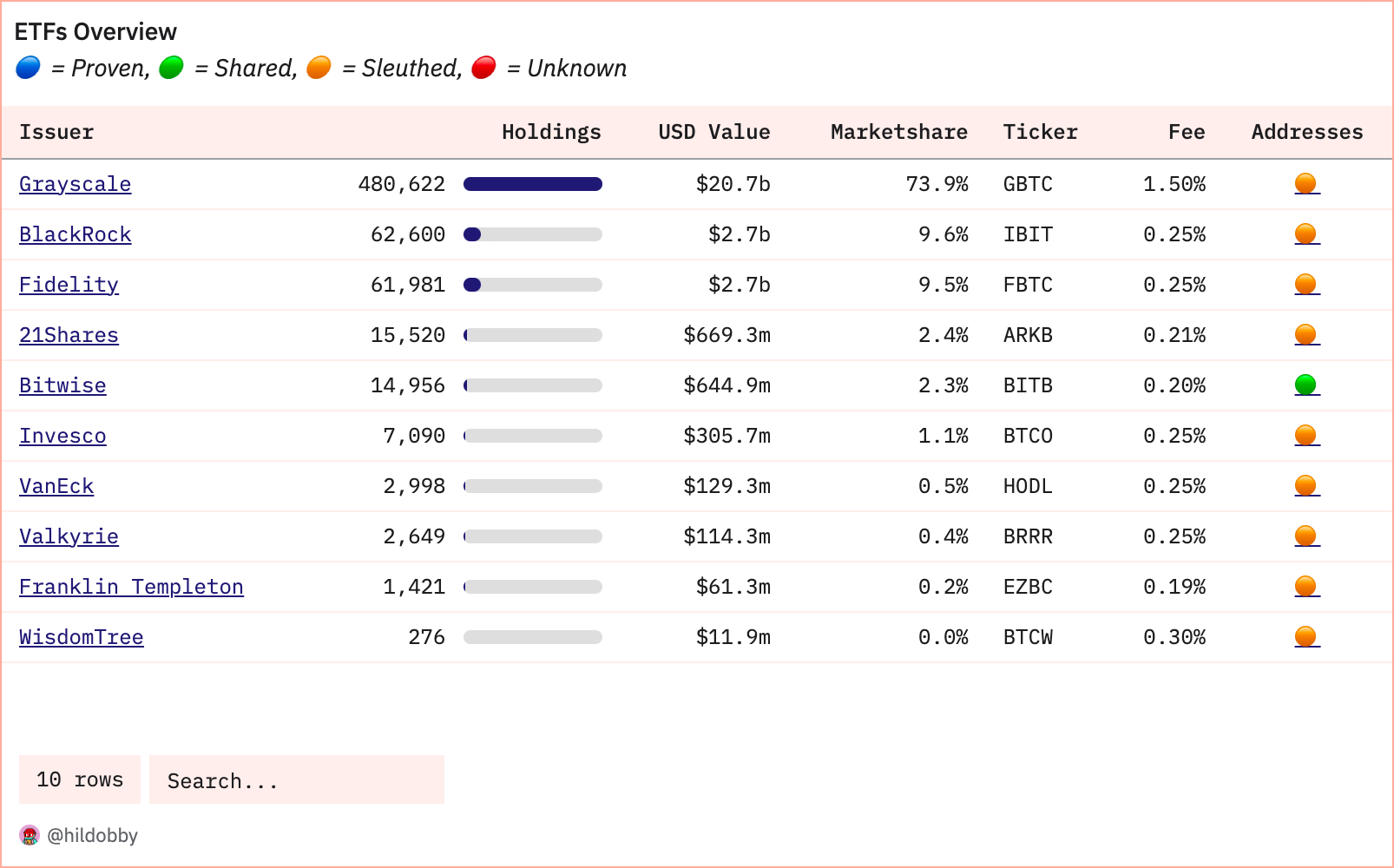The image size is (1394, 868).
Task: Click the 480,622 holdings value
Action: click(402, 184)
